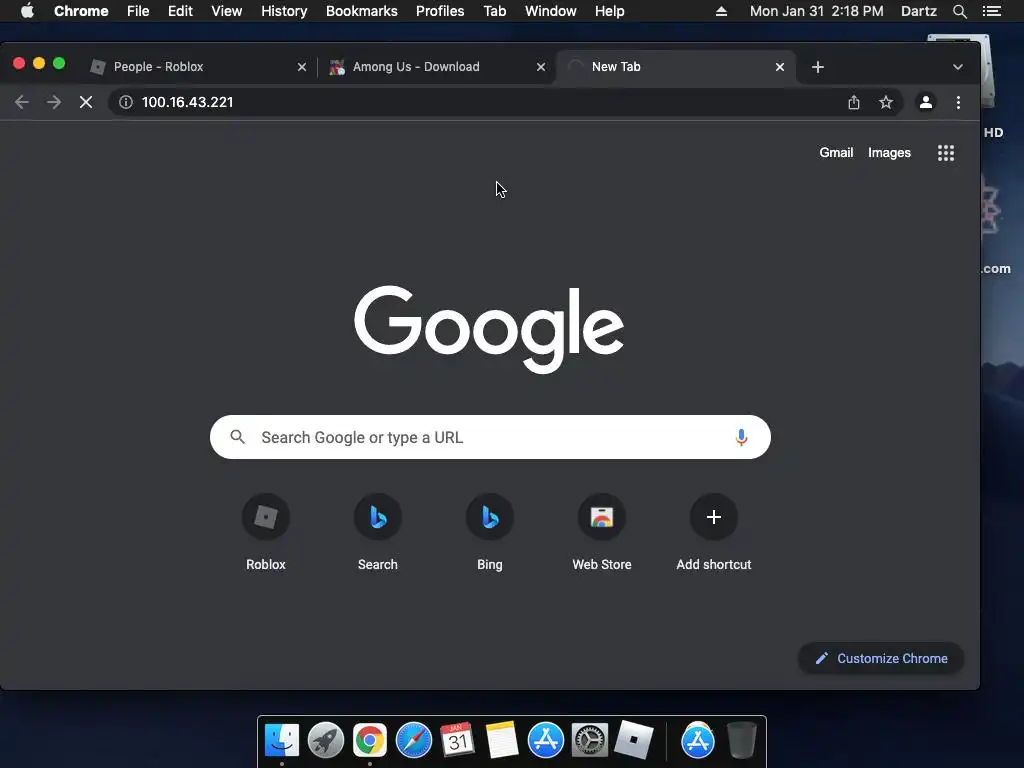
Task: Open the Chrome profile avatar
Action: tap(926, 103)
